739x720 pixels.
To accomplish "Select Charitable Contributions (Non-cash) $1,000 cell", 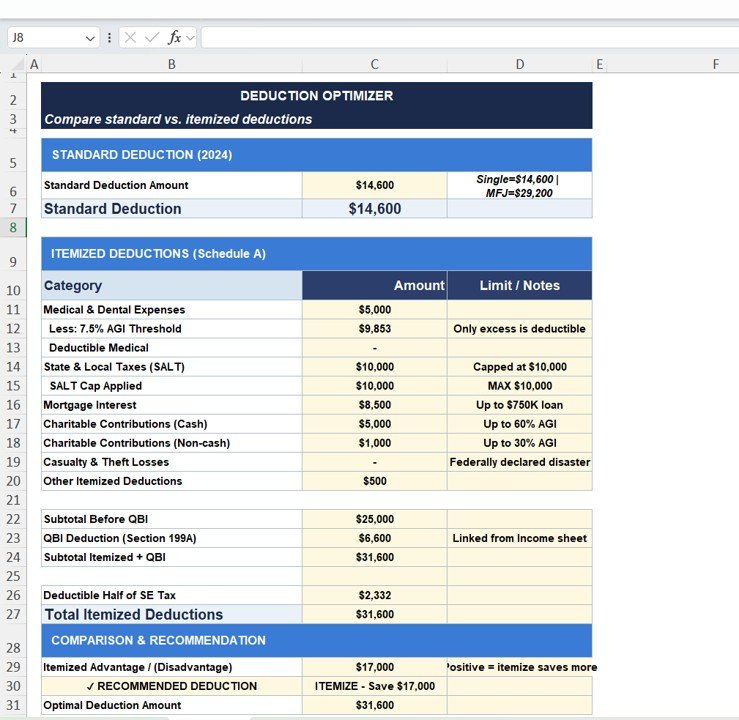I will [374, 443].
